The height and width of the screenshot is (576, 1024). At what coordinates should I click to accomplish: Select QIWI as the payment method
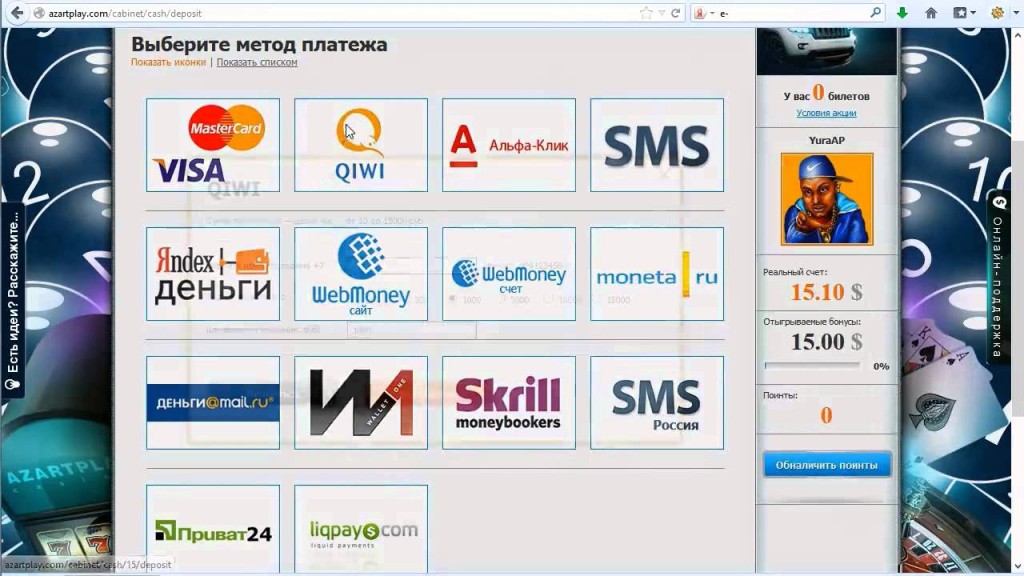[360, 145]
